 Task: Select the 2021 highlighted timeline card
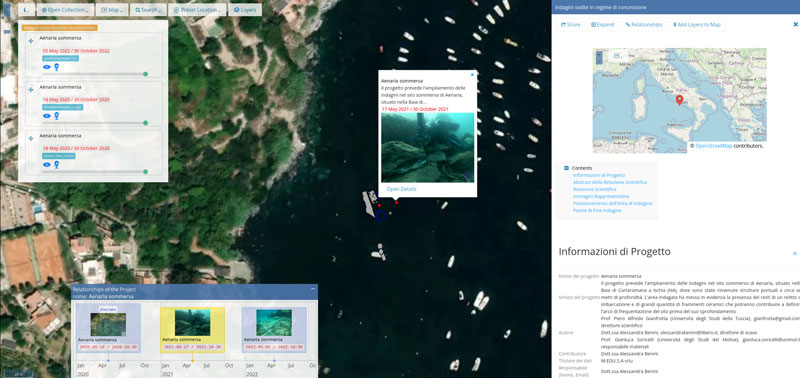192,331
